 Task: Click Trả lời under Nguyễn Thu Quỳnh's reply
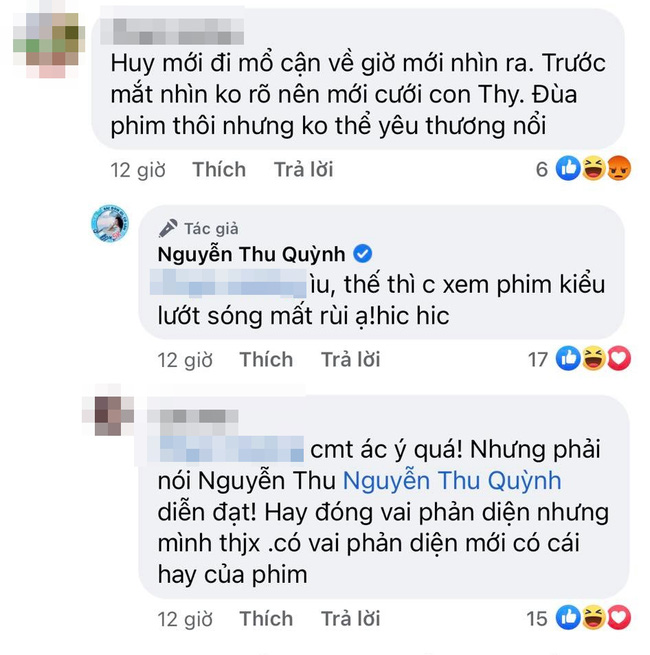pyautogui.click(x=350, y=360)
